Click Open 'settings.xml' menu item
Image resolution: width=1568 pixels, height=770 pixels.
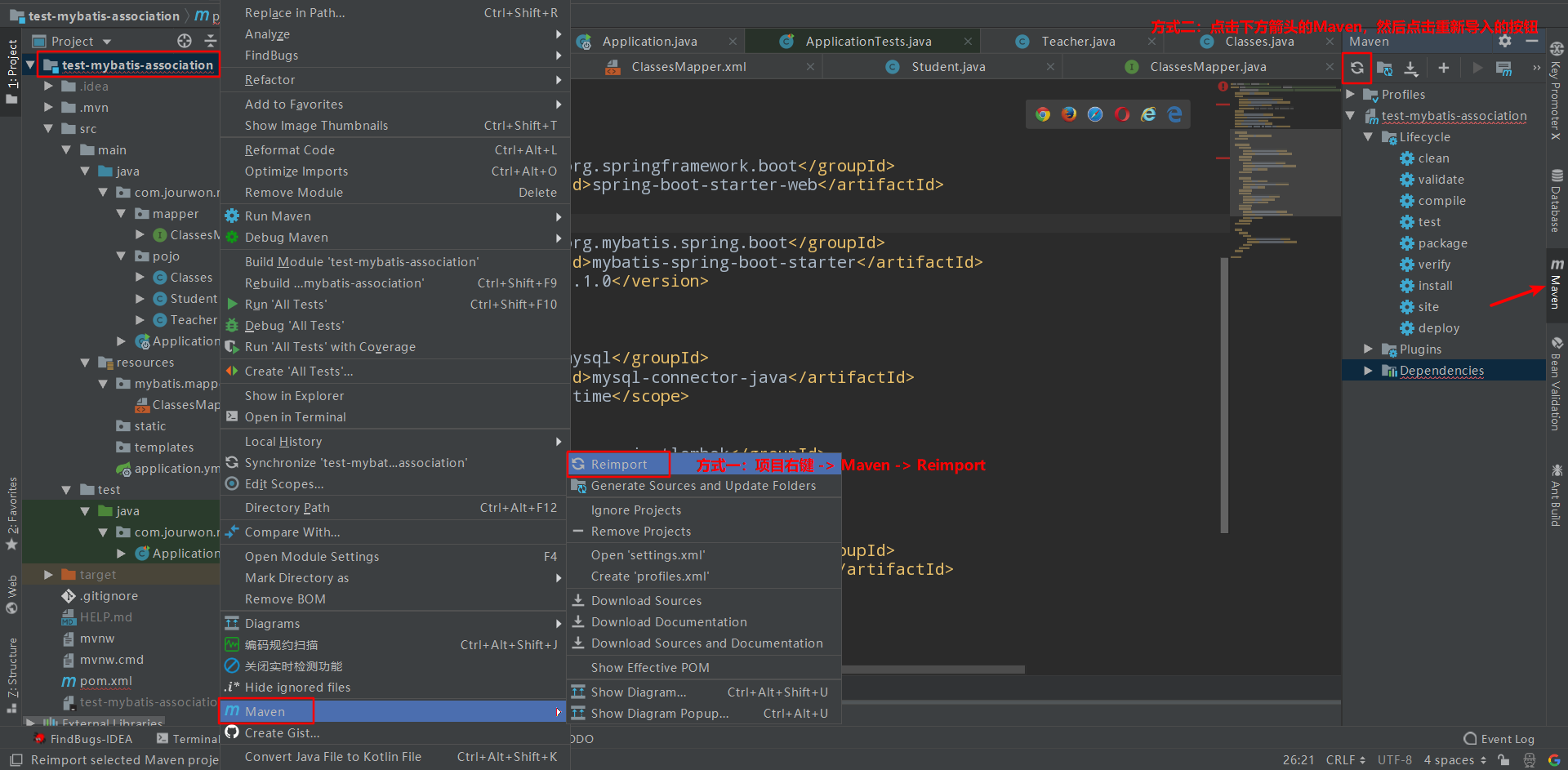click(x=704, y=555)
